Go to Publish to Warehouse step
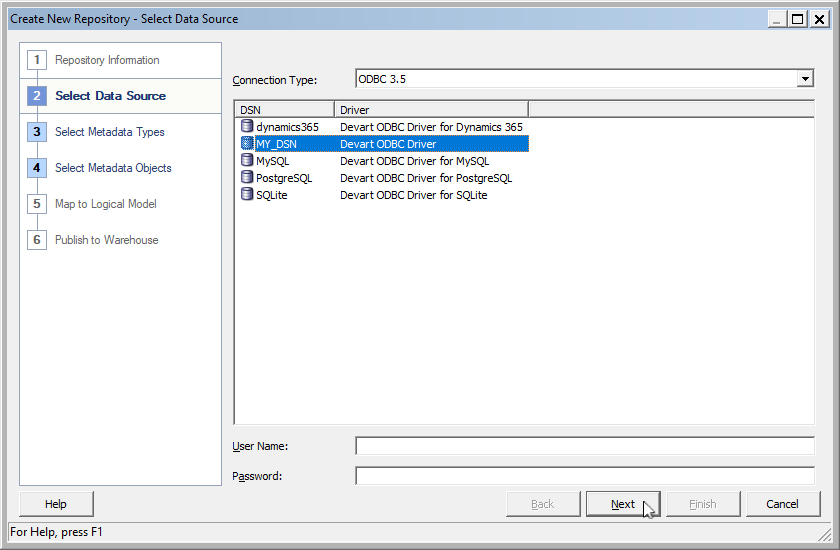The width and height of the screenshot is (840, 550). pyautogui.click(x=107, y=239)
